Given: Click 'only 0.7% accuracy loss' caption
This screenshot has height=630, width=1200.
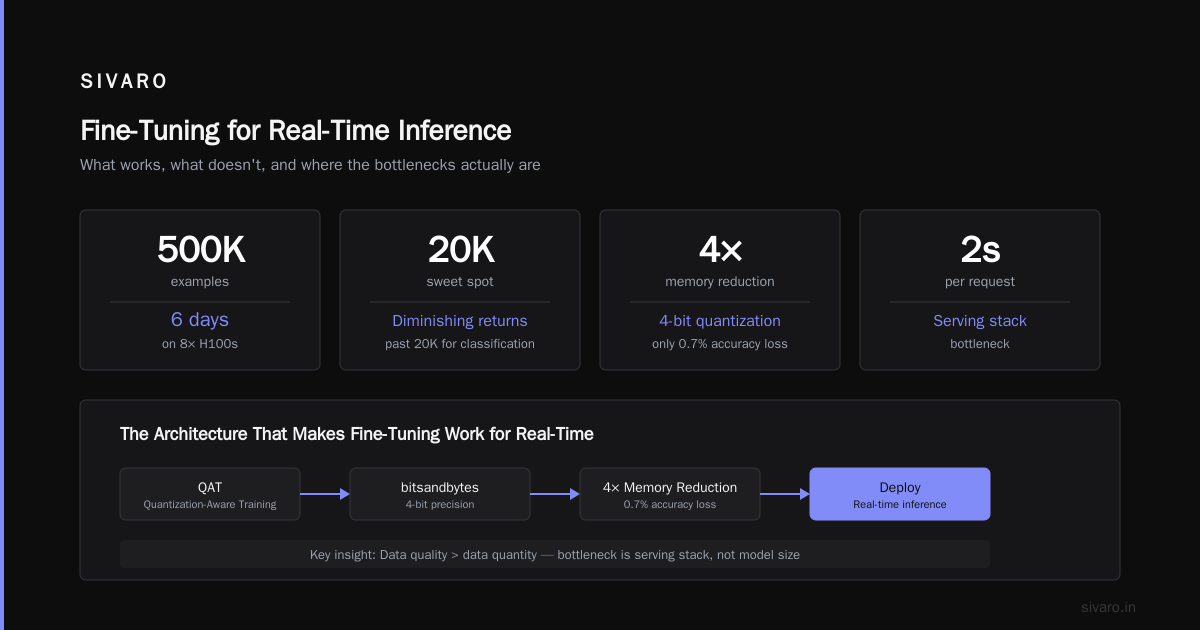Looking at the screenshot, I should click(x=720, y=344).
